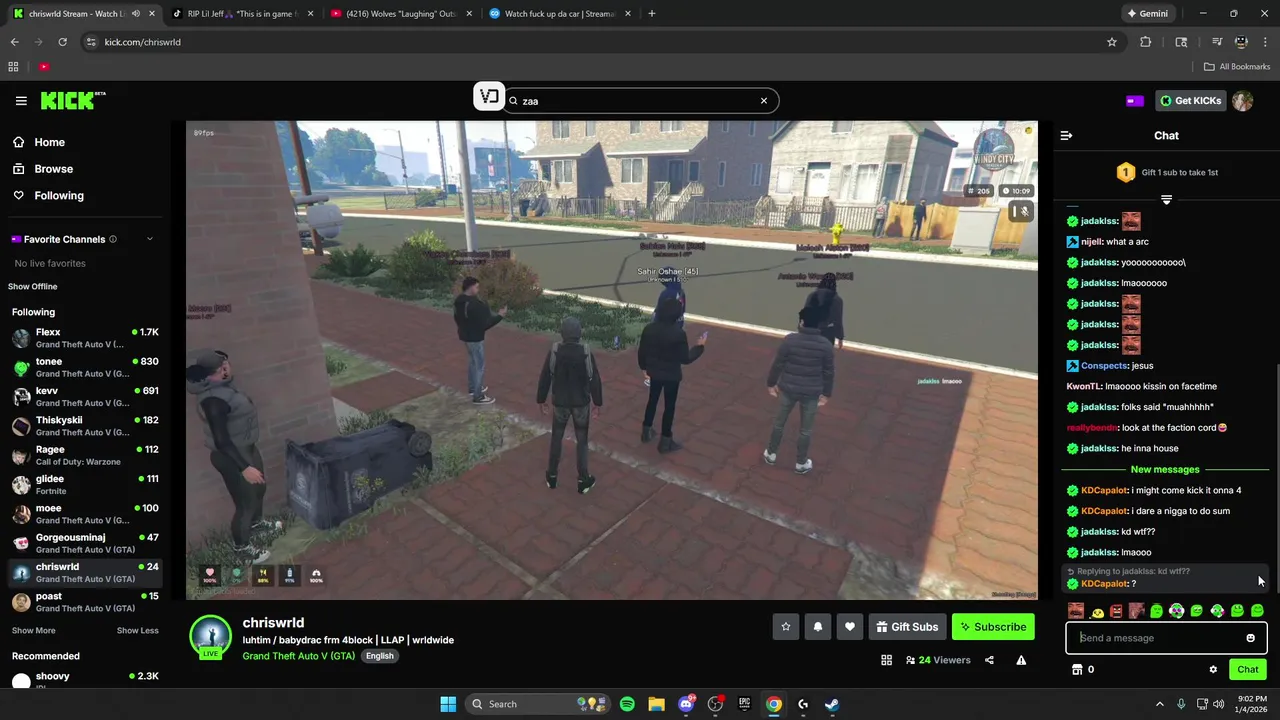The image size is (1280, 720).
Task: Open shoovy recommended channel
Action: [x=84, y=680]
